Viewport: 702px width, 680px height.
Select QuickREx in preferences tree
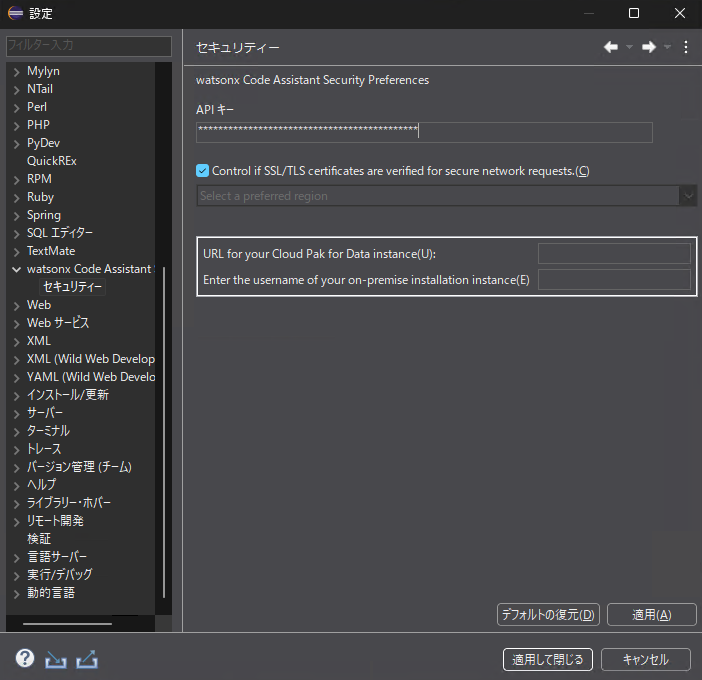(x=51, y=161)
